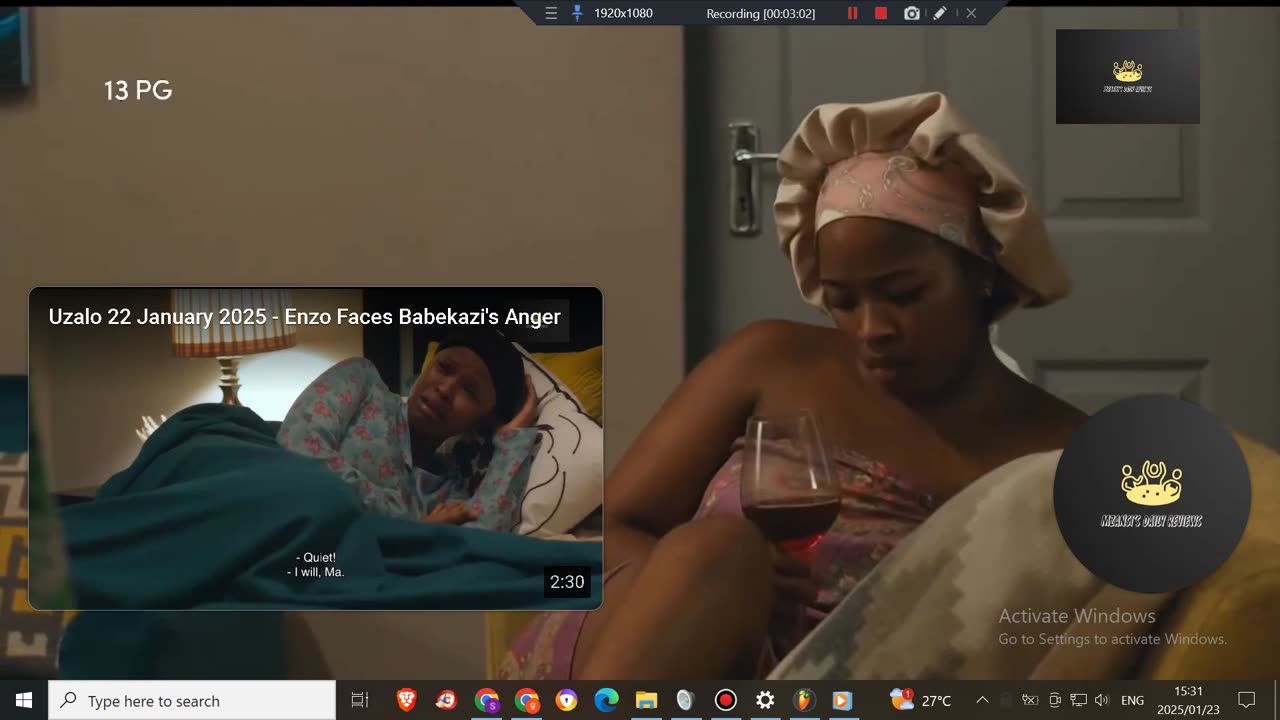This screenshot has height=720, width=1280.
Task: Open the Uzalo 22 January 2025 video thumbnail
Action: click(x=315, y=448)
